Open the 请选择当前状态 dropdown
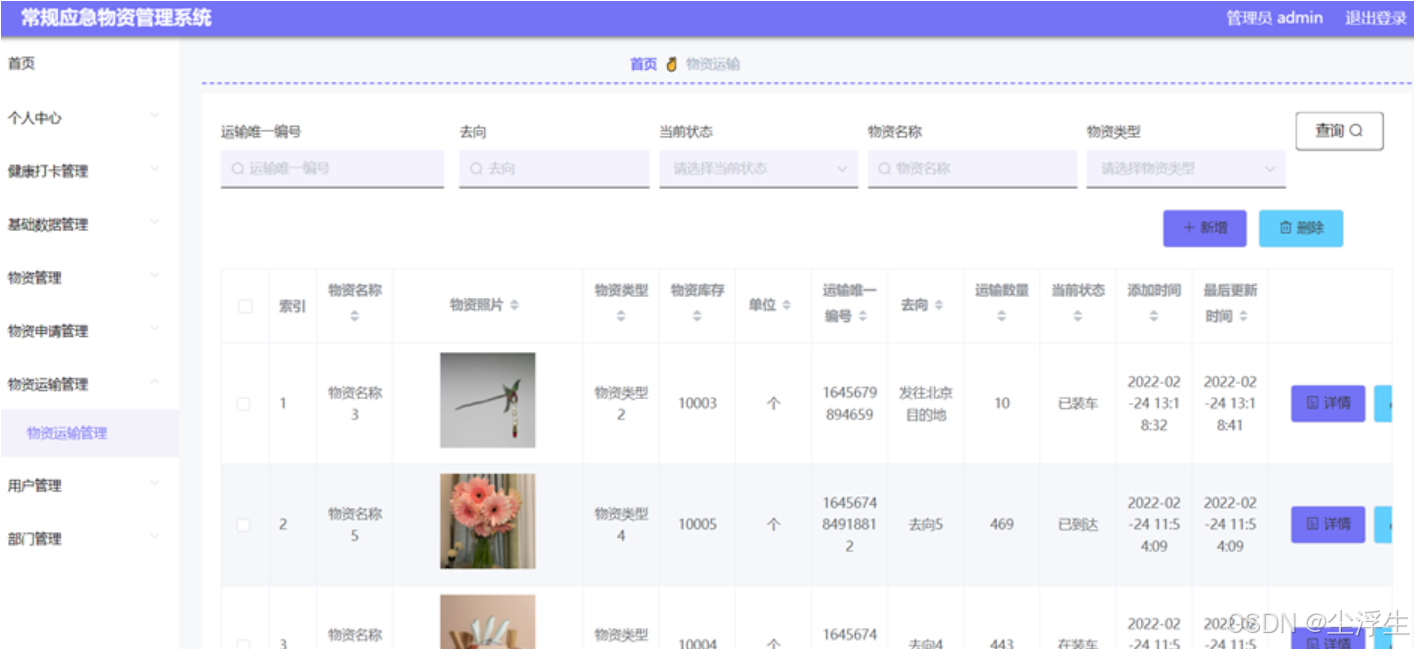Screen dimensions: 1414x649 (758, 169)
